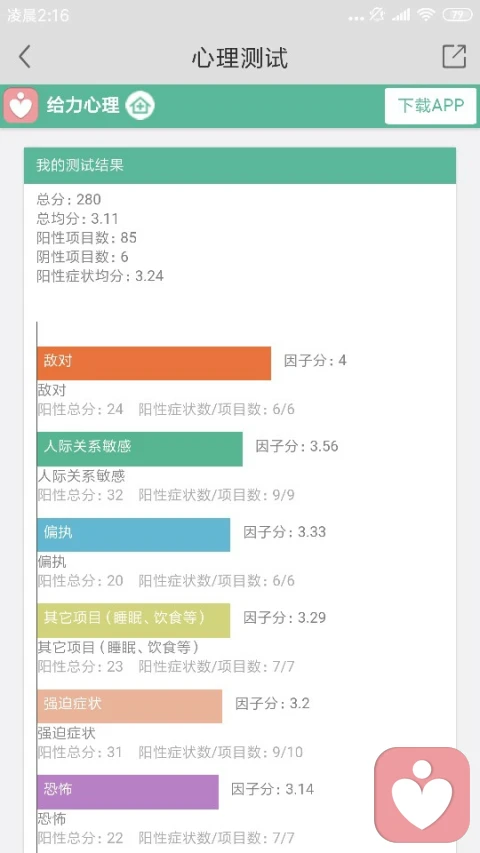Tap the floating pink heart app icon
Viewport: 480px width, 853px height.
422,795
